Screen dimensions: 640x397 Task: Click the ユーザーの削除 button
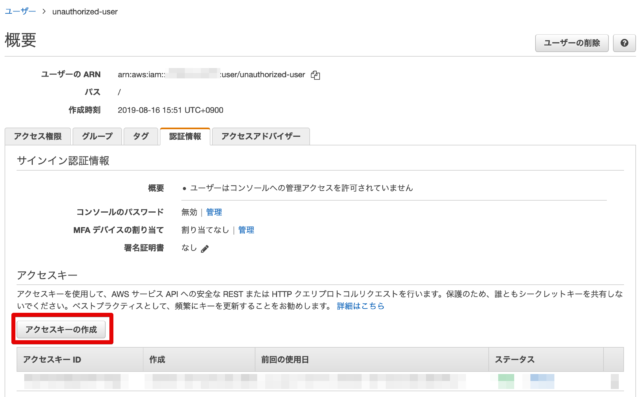coord(571,43)
